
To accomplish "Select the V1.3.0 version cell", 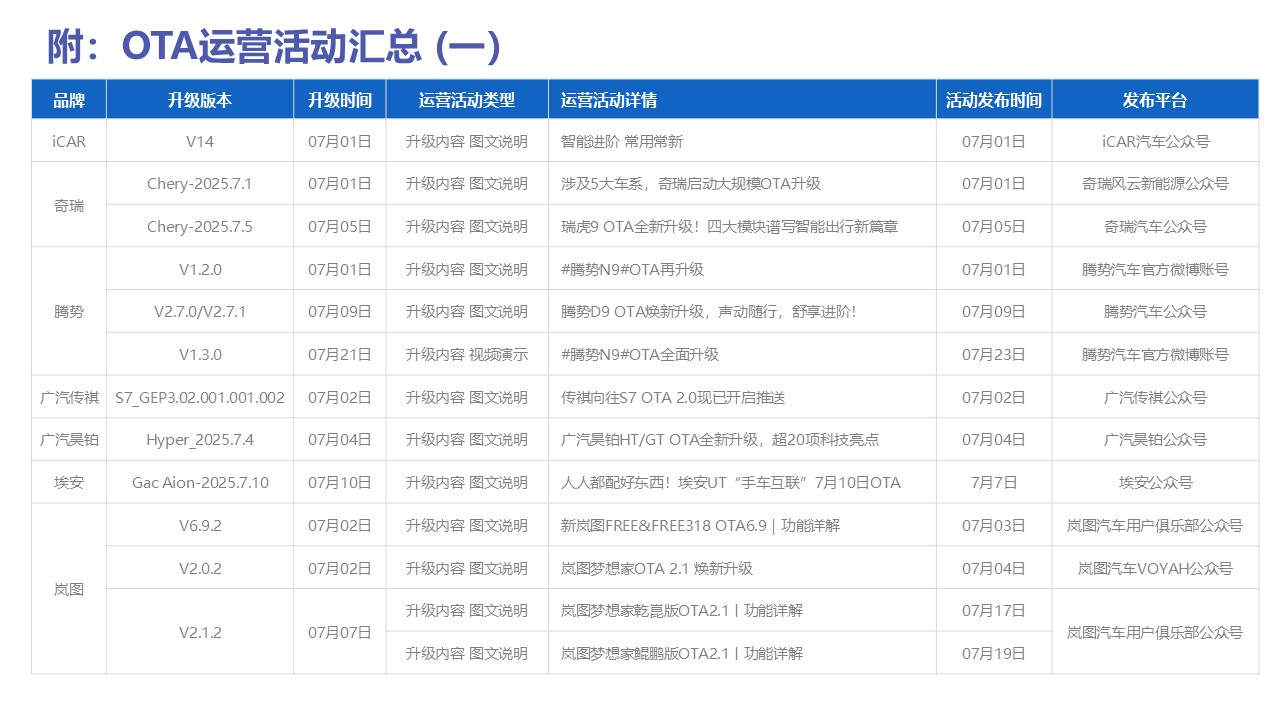I will coord(200,354).
